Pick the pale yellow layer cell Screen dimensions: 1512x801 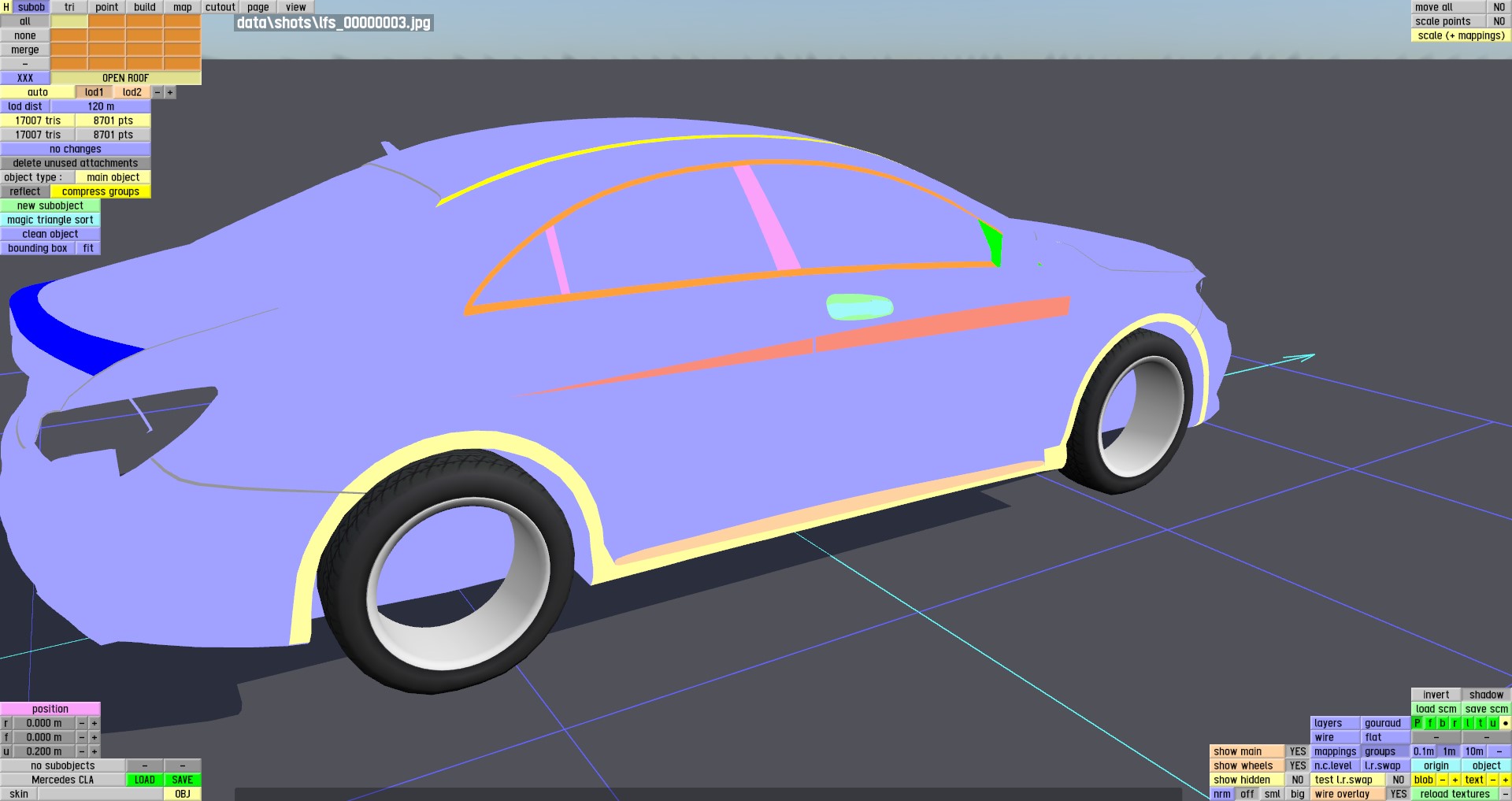[69, 21]
